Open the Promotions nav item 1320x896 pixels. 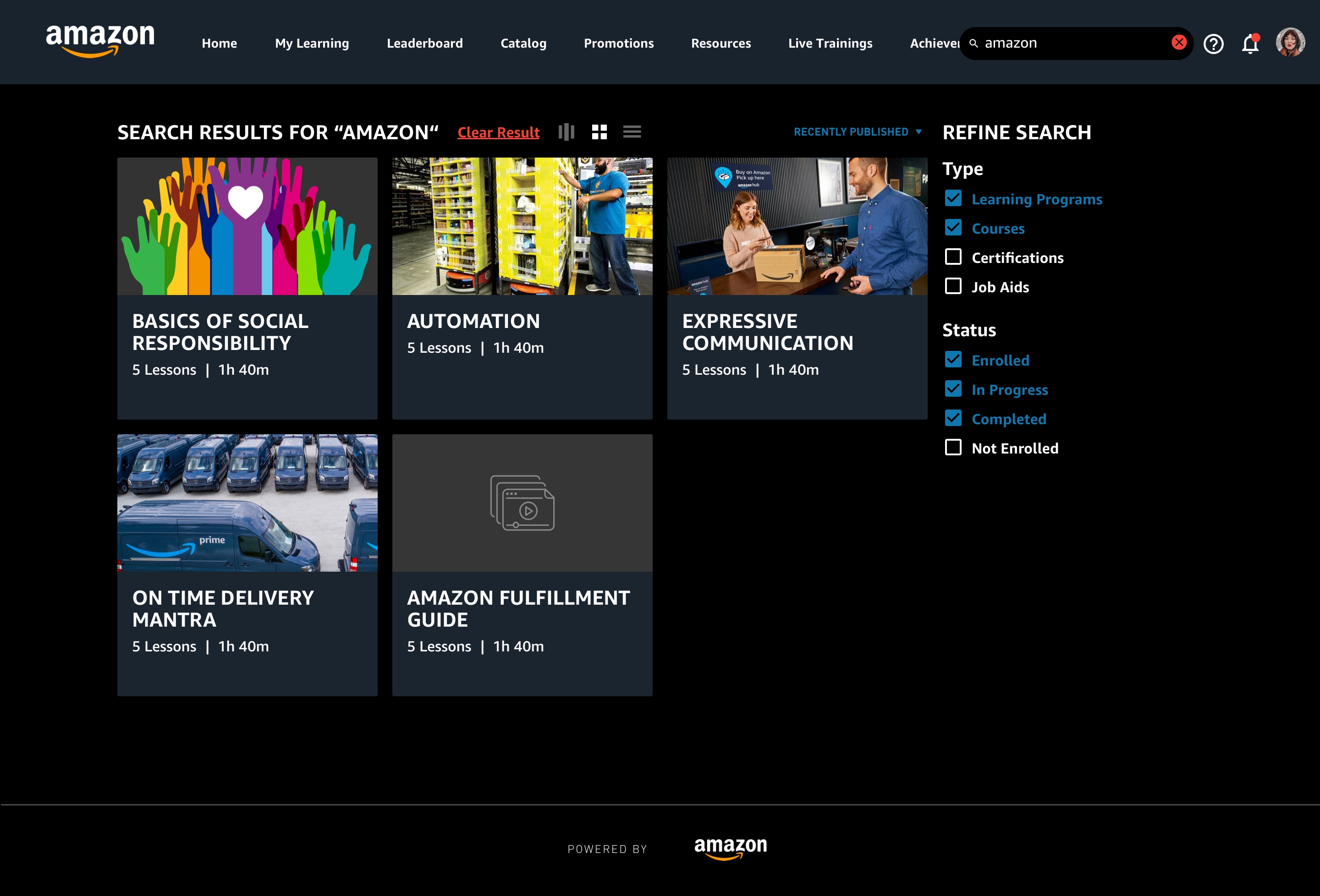(619, 43)
